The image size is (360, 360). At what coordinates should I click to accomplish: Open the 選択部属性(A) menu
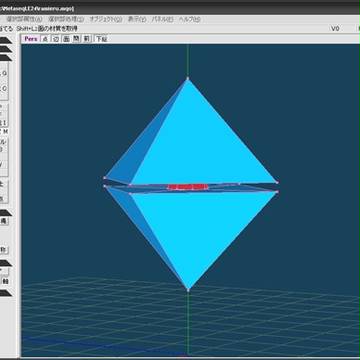pyautogui.click(x=24, y=20)
